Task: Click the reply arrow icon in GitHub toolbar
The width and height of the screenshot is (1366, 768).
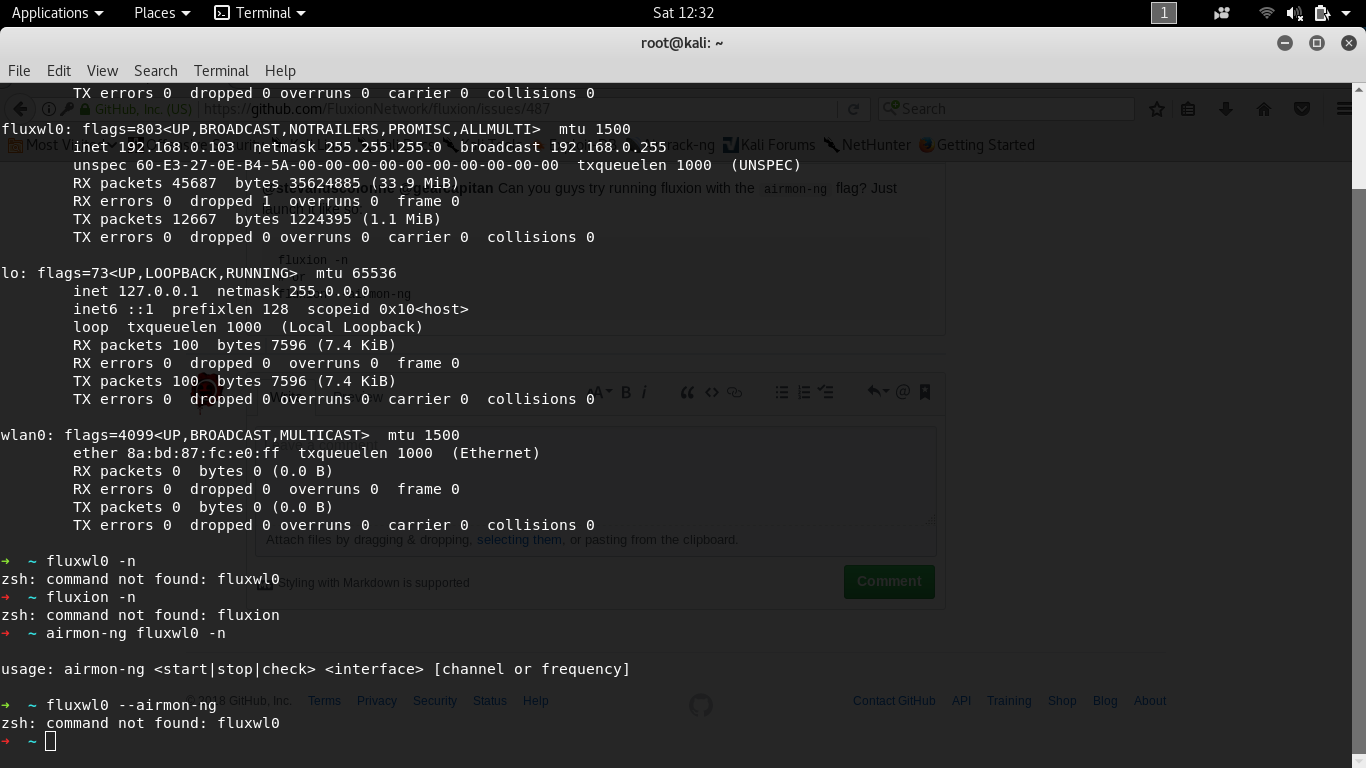Action: (877, 392)
